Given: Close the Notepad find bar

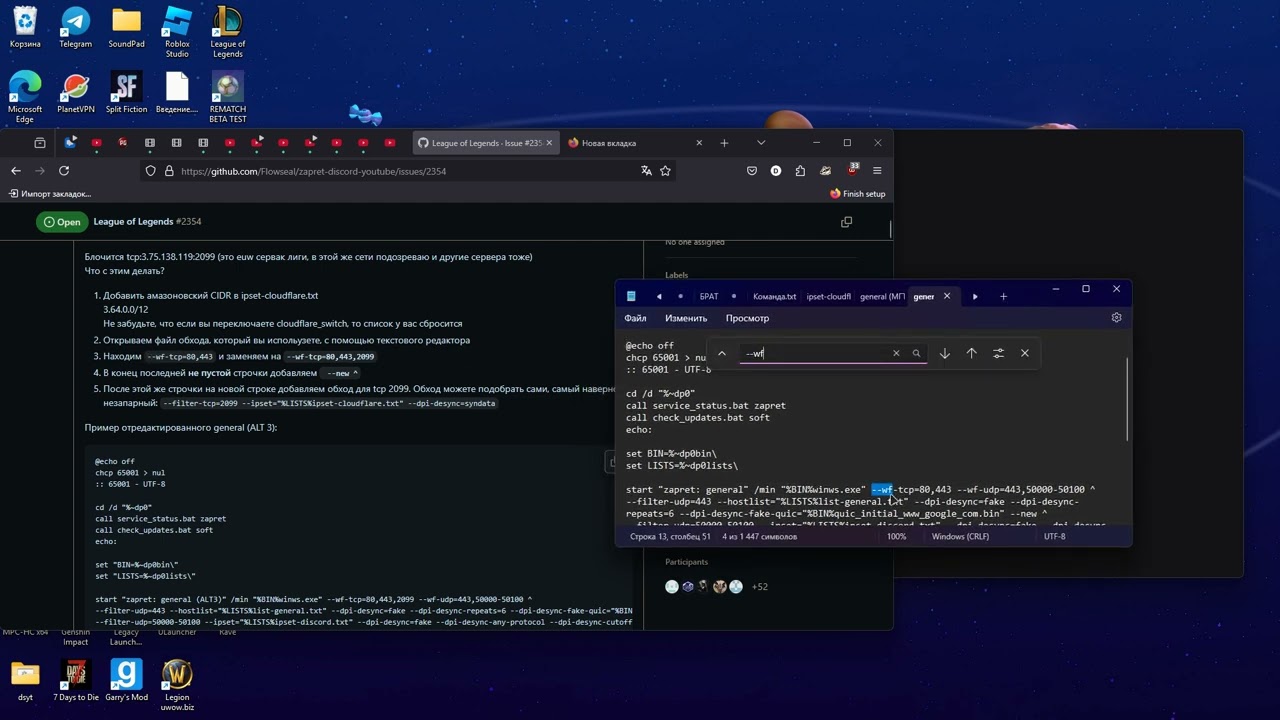Looking at the screenshot, I should tap(1025, 353).
